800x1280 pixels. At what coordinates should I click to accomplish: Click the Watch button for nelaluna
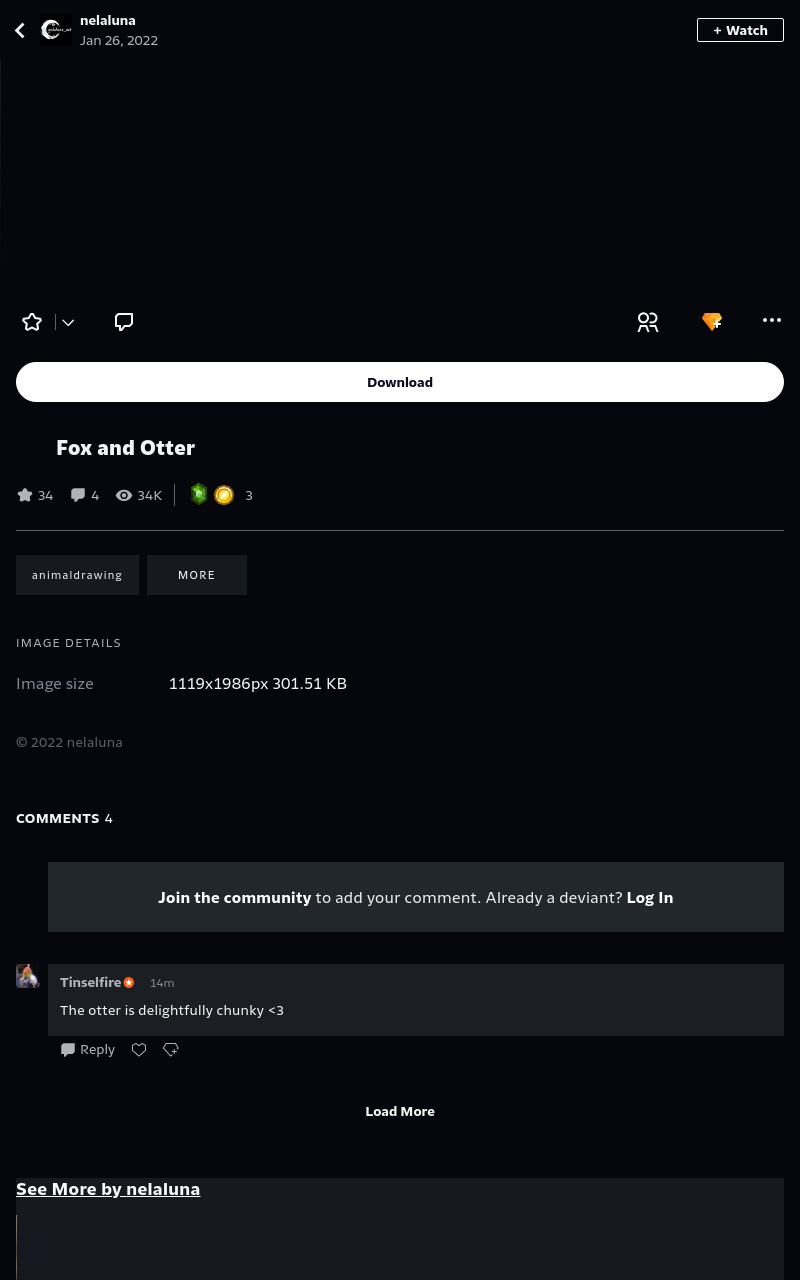(740, 30)
